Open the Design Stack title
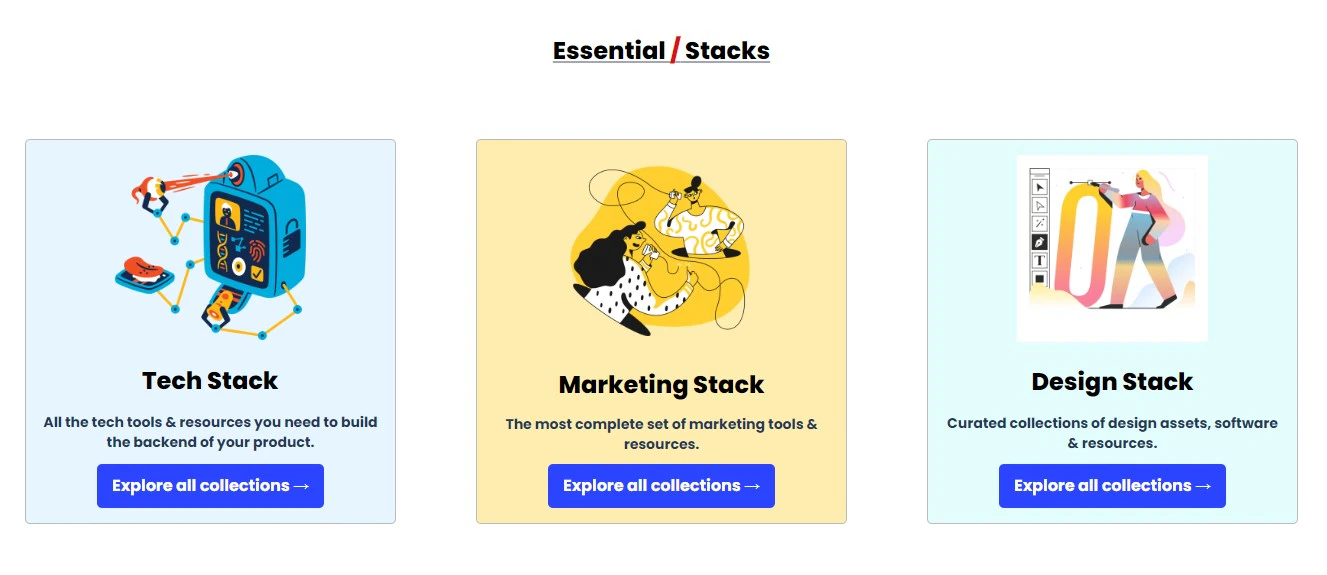 pyautogui.click(x=1112, y=381)
